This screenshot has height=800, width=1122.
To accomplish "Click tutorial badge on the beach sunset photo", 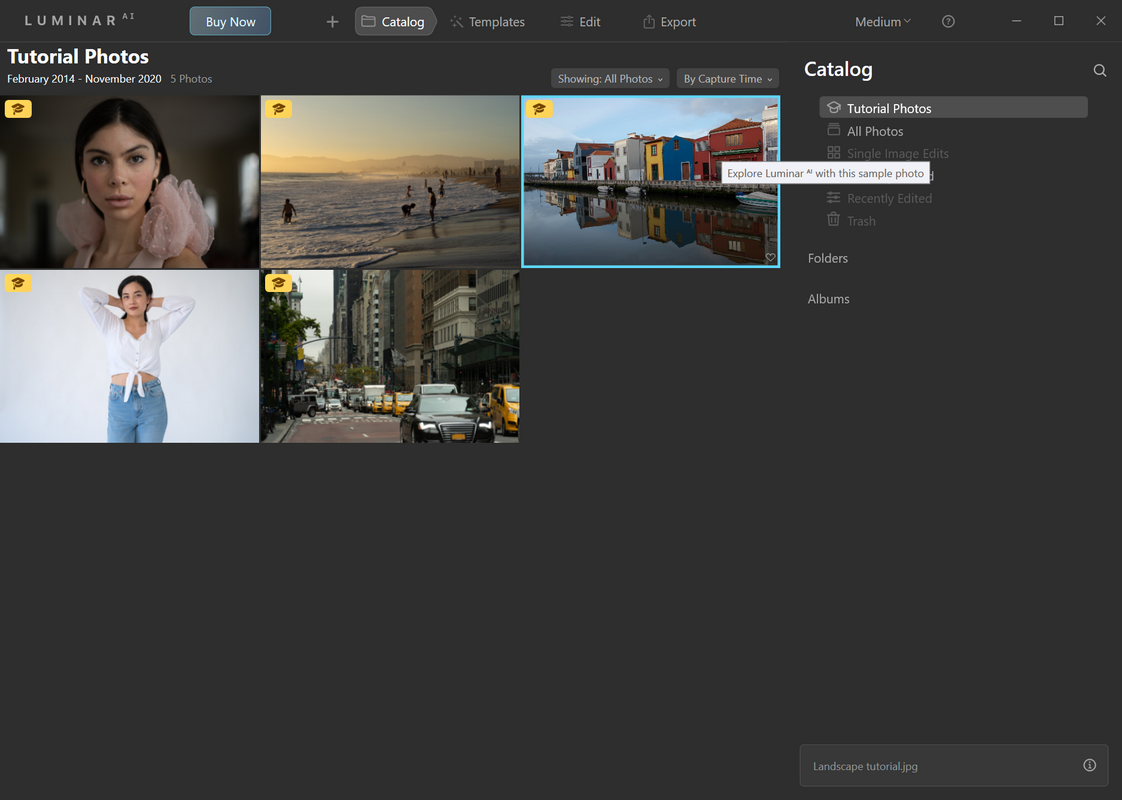I will click(x=278, y=109).
